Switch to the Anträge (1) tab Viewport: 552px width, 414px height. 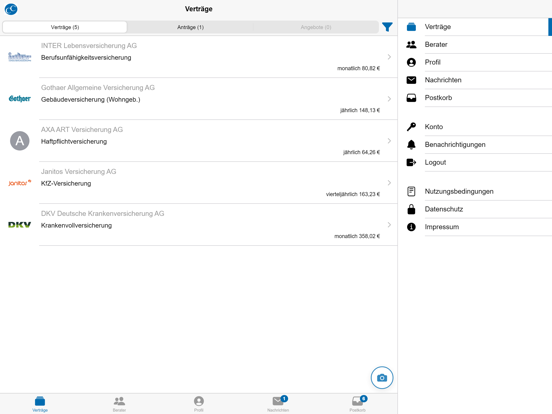point(190,27)
